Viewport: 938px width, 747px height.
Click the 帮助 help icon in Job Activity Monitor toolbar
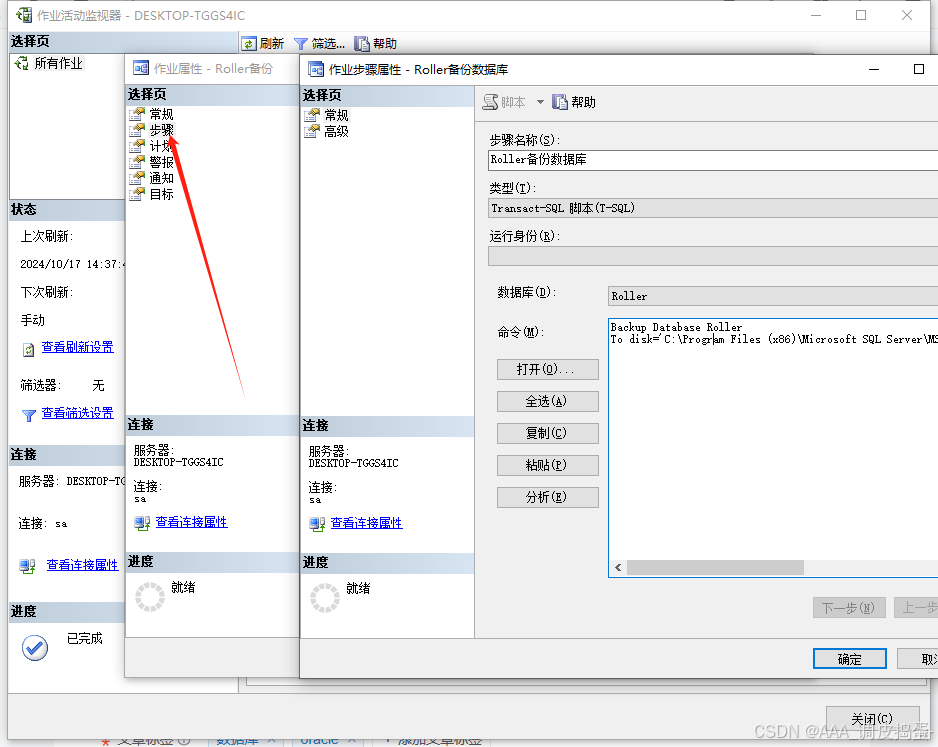(361, 44)
